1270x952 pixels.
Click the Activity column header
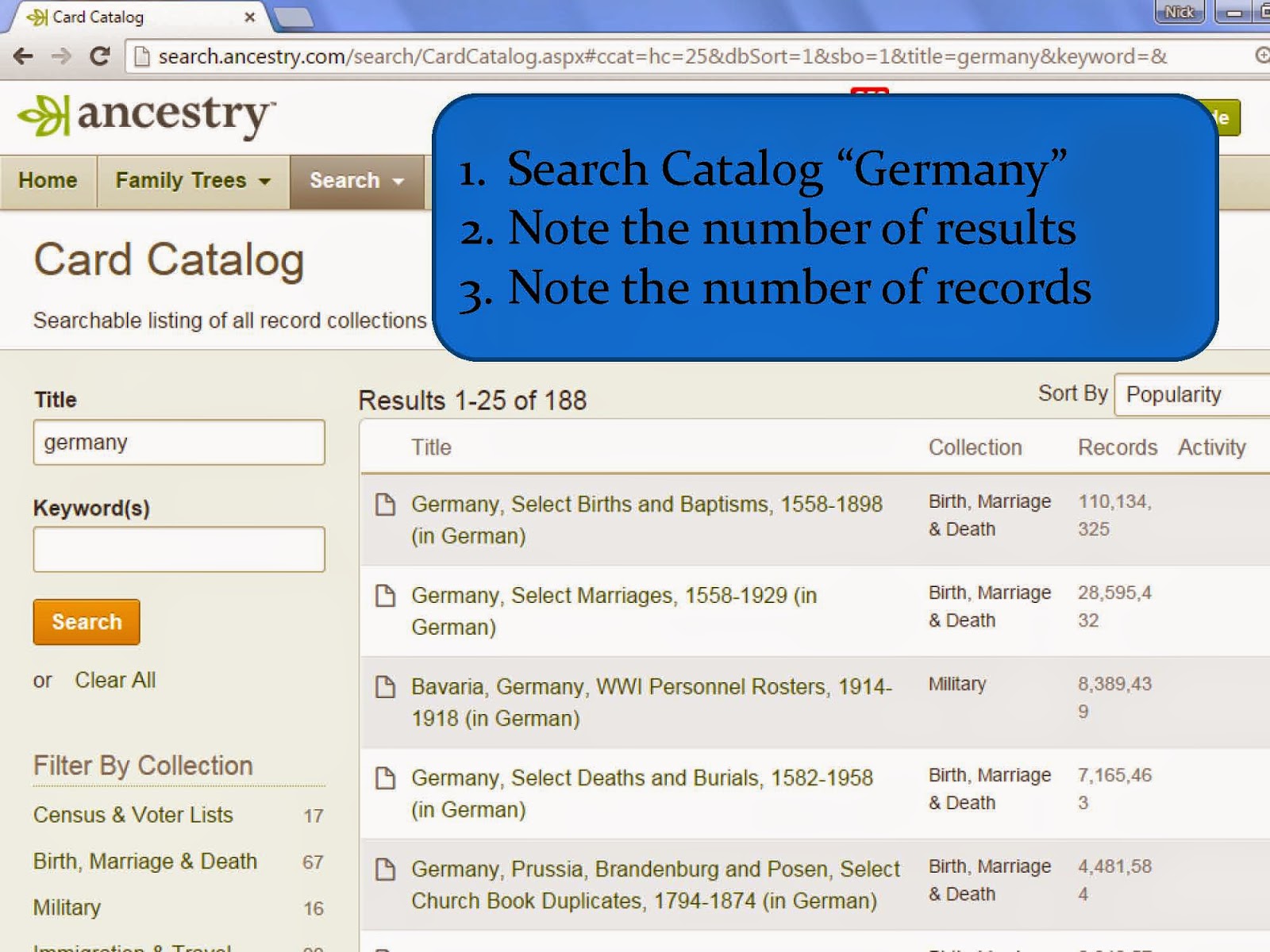point(1212,447)
